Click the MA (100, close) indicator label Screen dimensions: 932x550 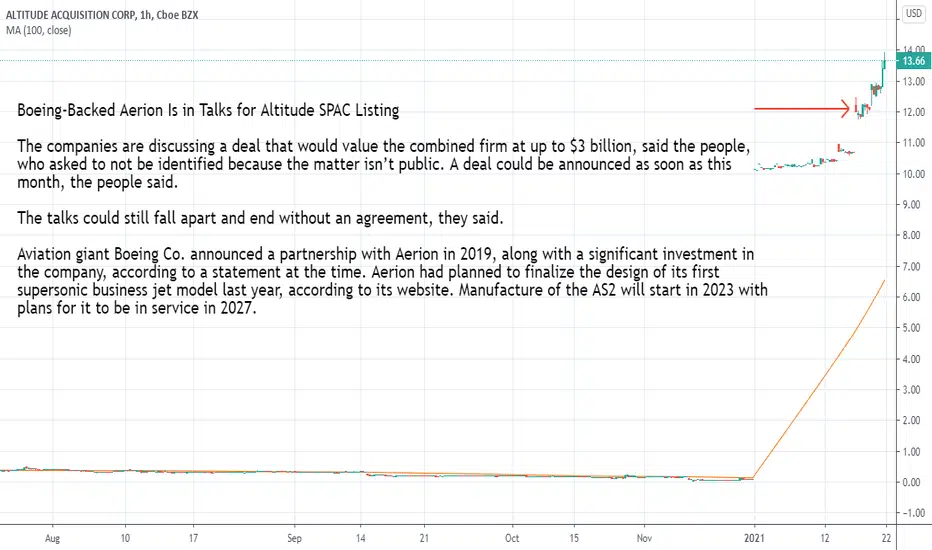pos(39,30)
